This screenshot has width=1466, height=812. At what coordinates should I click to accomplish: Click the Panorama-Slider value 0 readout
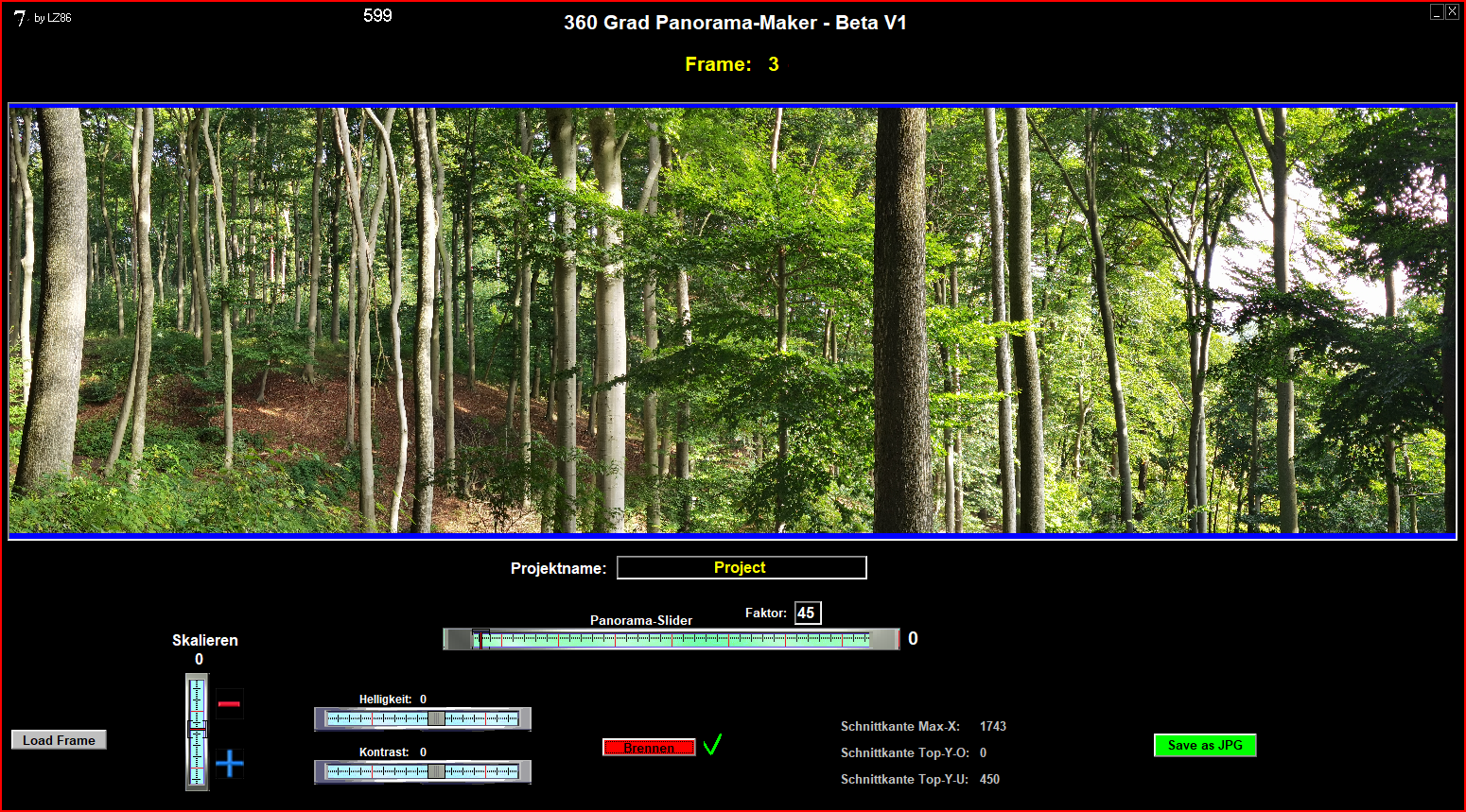tap(913, 638)
